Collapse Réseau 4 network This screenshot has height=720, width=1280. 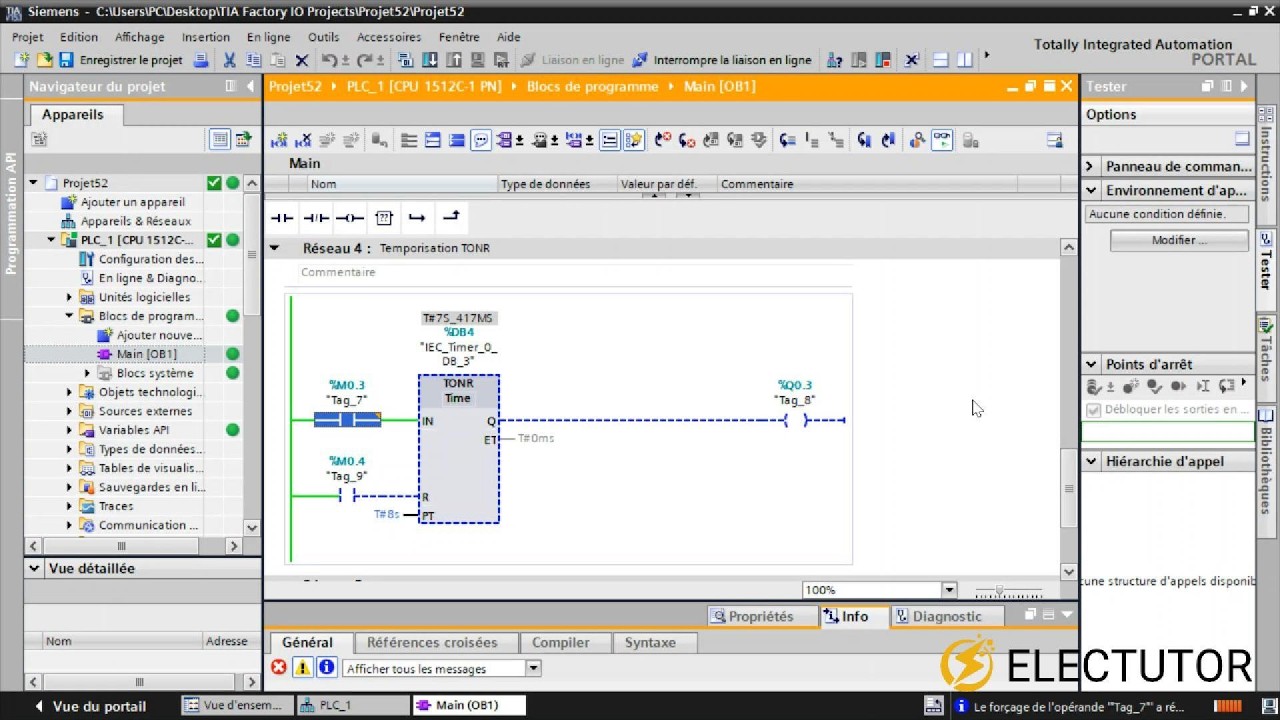coord(274,248)
